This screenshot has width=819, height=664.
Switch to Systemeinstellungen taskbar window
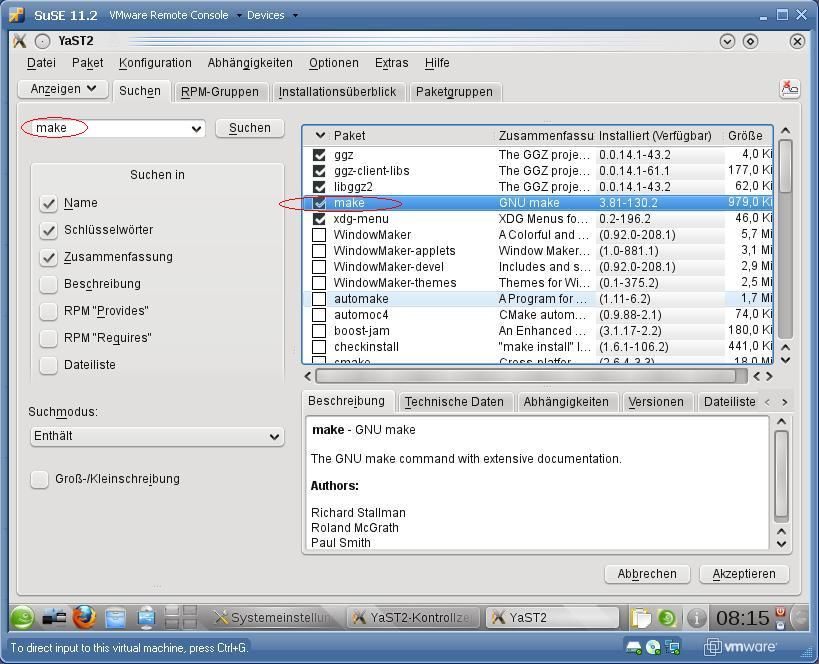273,618
